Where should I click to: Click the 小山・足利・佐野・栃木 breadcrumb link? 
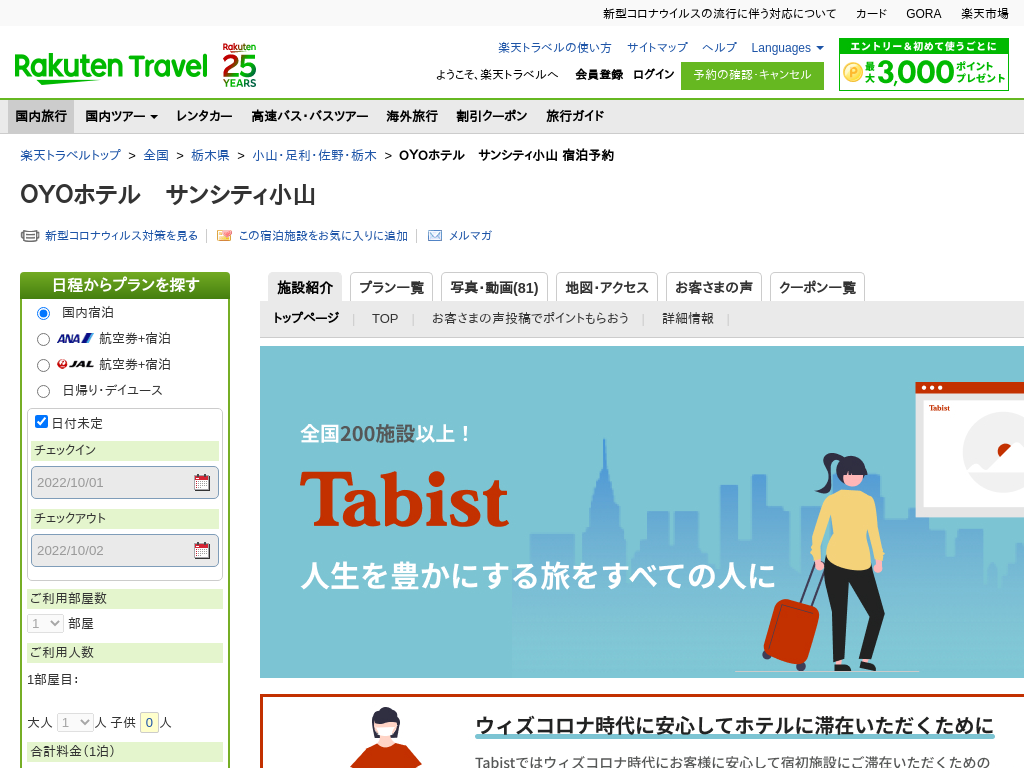point(314,155)
